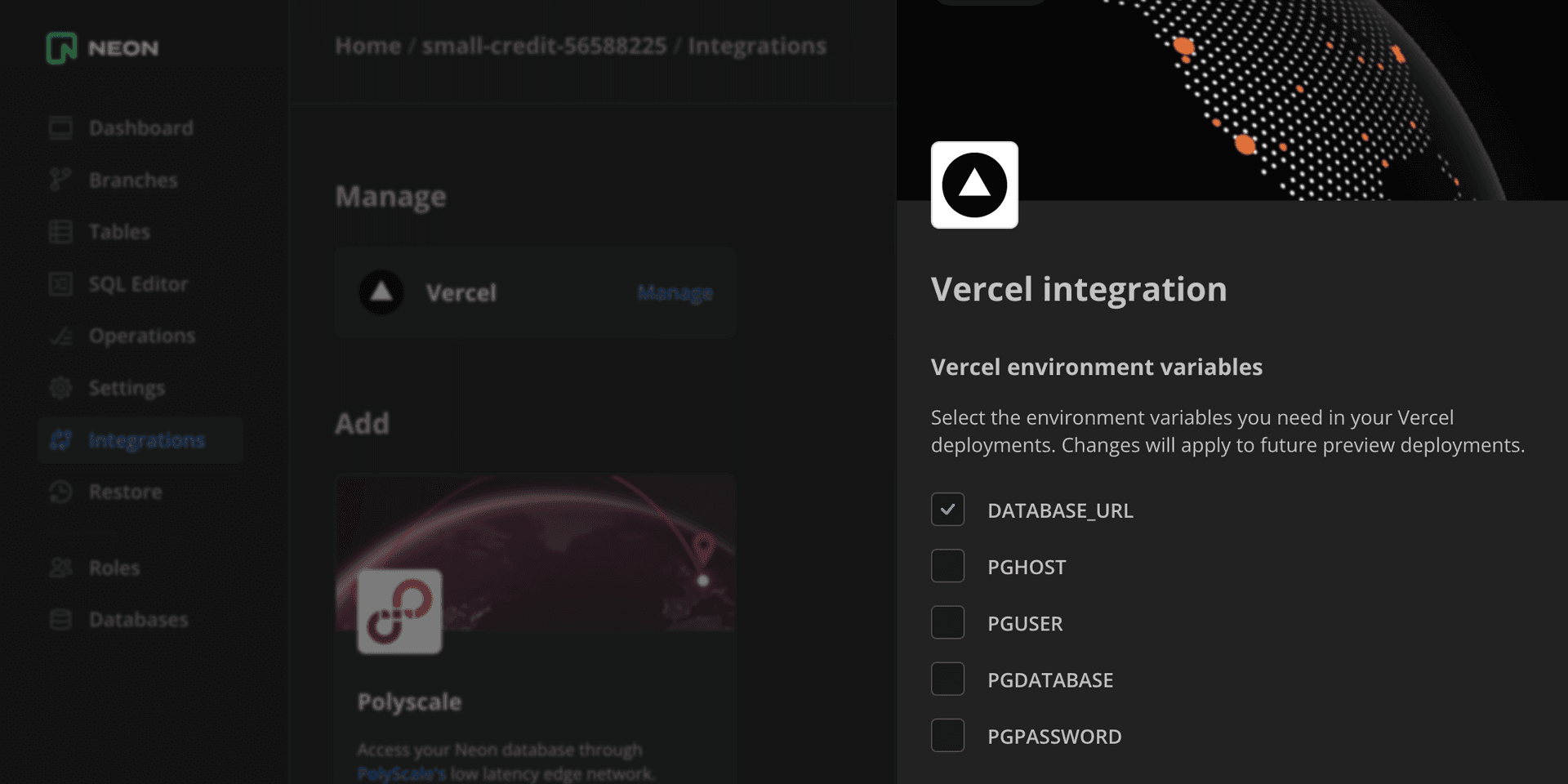Click the Databases icon in sidebar
This screenshot has height=784, width=1568.
[x=60, y=620]
